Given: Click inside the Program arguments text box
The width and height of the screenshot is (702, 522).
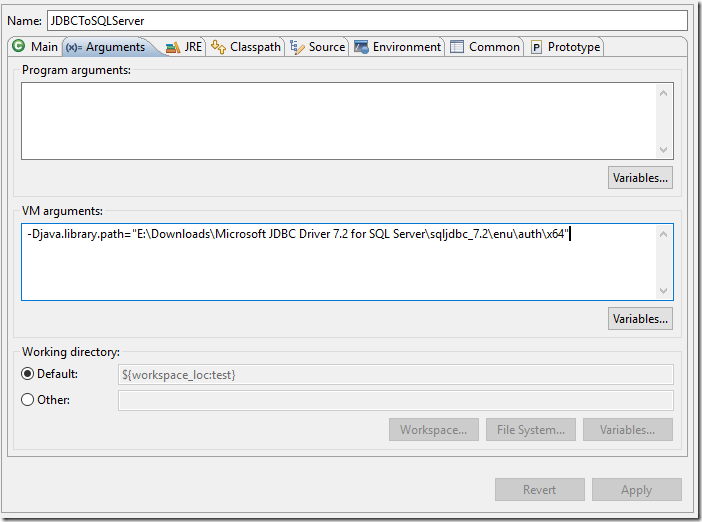Looking at the screenshot, I should 340,120.
